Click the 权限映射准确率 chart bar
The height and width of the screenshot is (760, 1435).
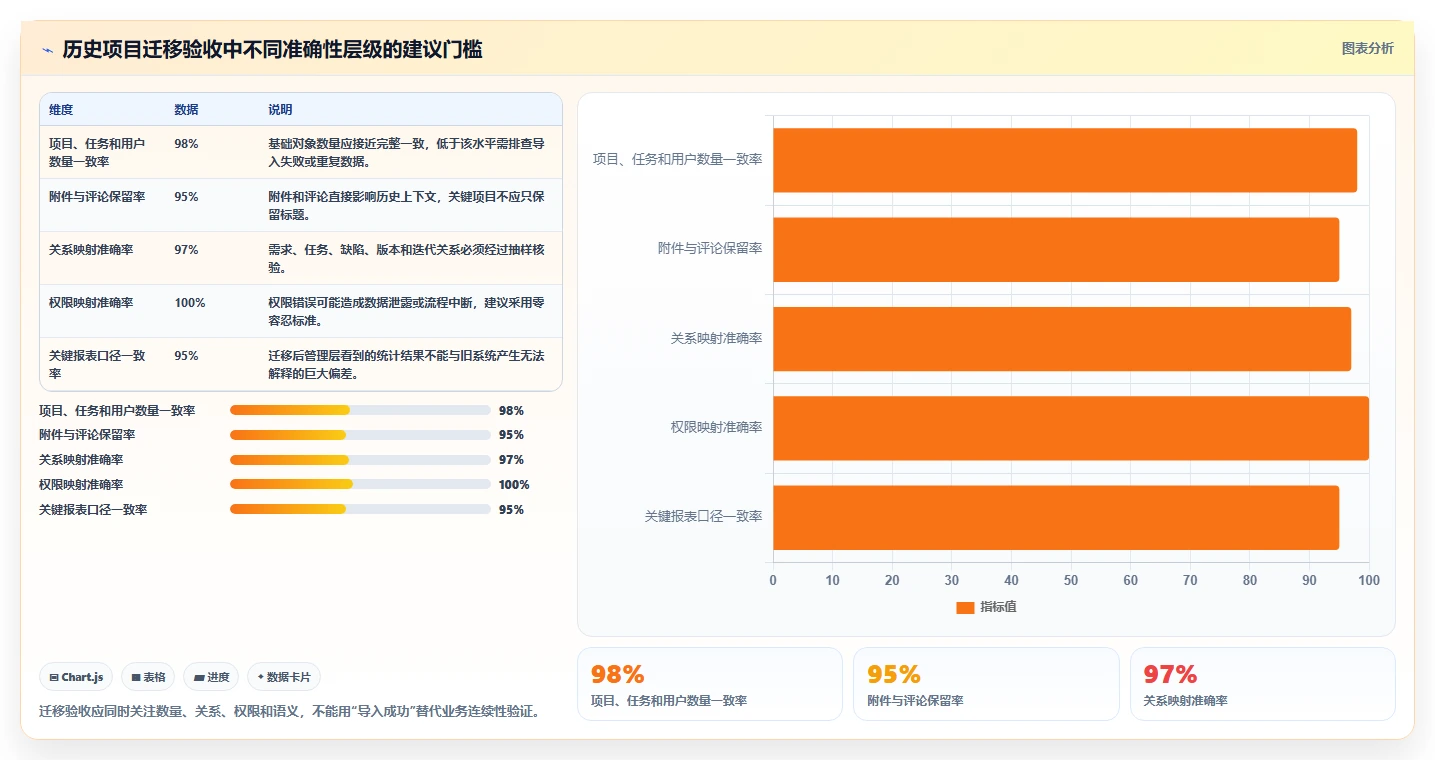[x=1071, y=428]
